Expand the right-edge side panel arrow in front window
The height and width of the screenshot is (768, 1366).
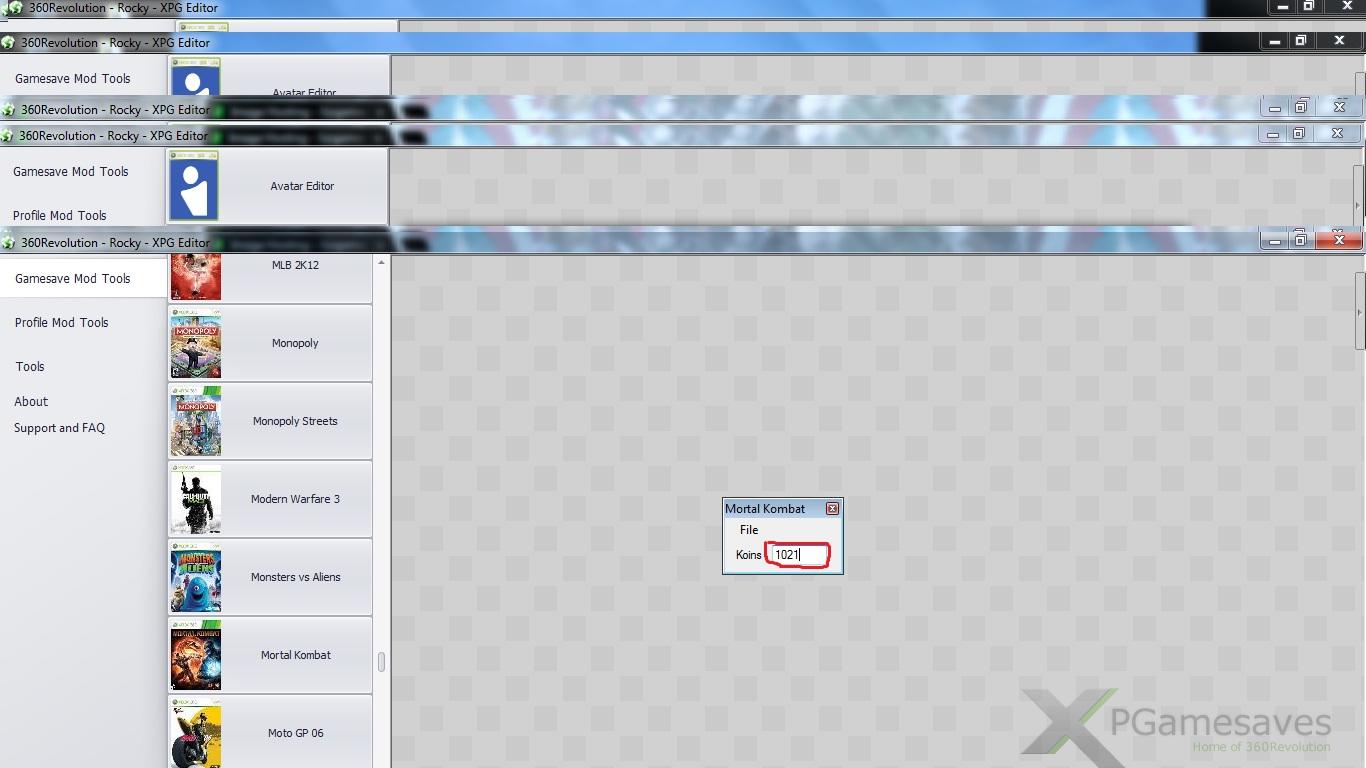pyautogui.click(x=1359, y=312)
